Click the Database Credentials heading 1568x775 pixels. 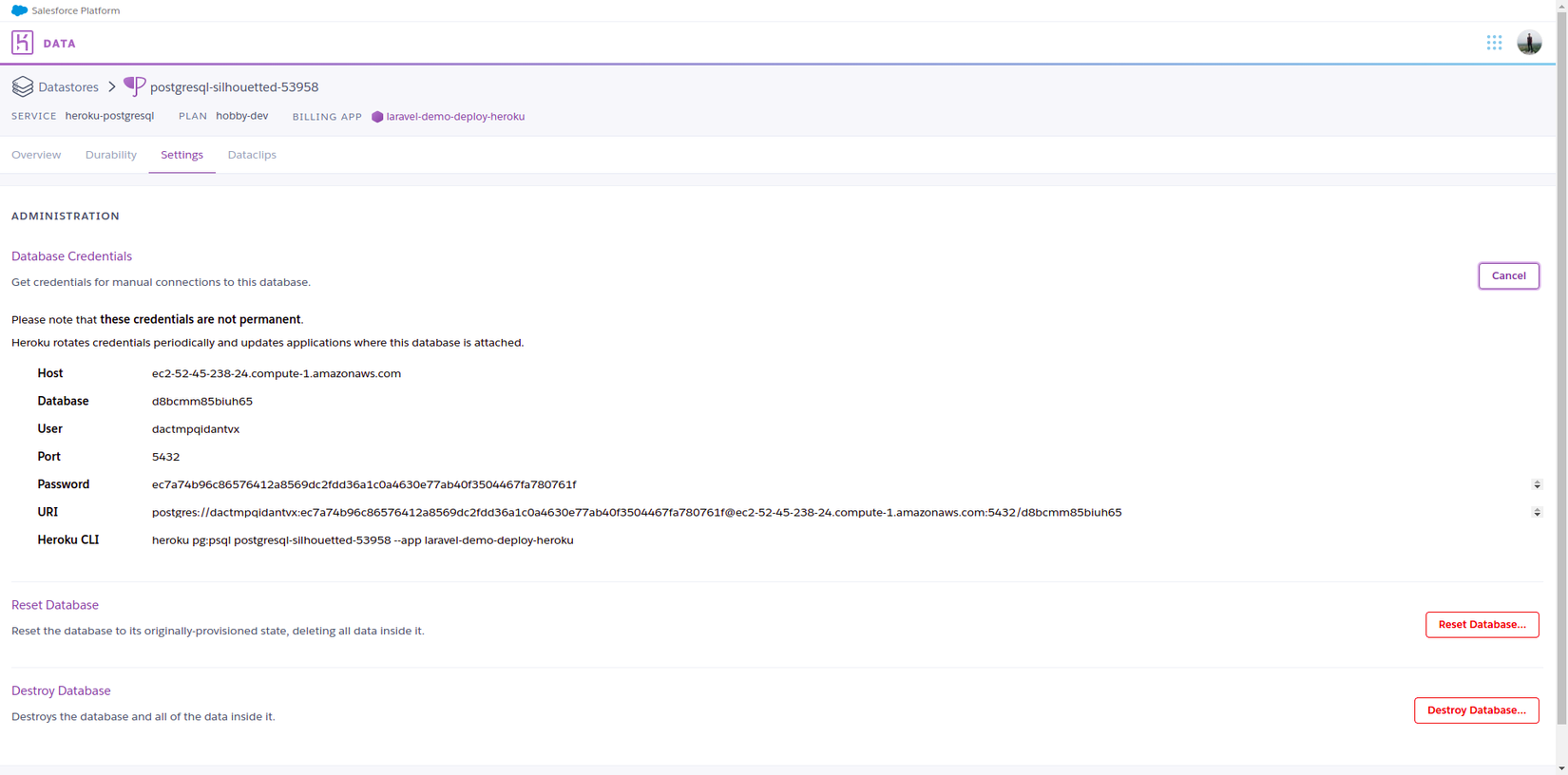point(71,256)
